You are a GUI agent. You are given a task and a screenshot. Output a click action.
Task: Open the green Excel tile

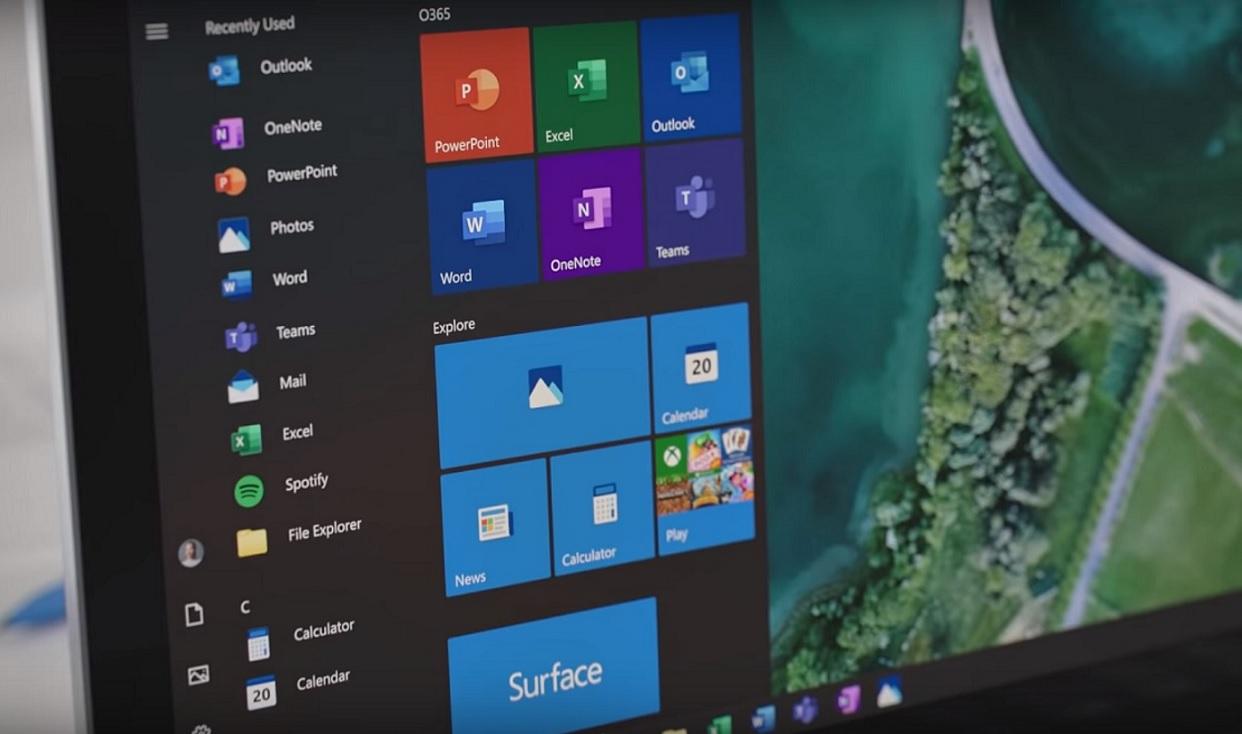pos(586,86)
